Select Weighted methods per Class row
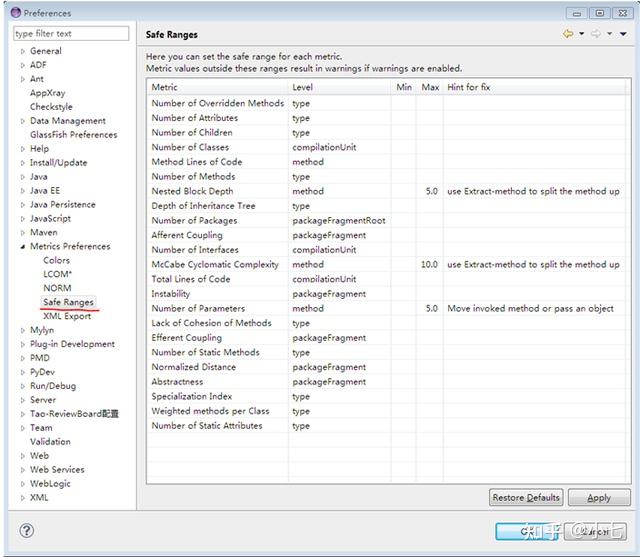 point(386,411)
